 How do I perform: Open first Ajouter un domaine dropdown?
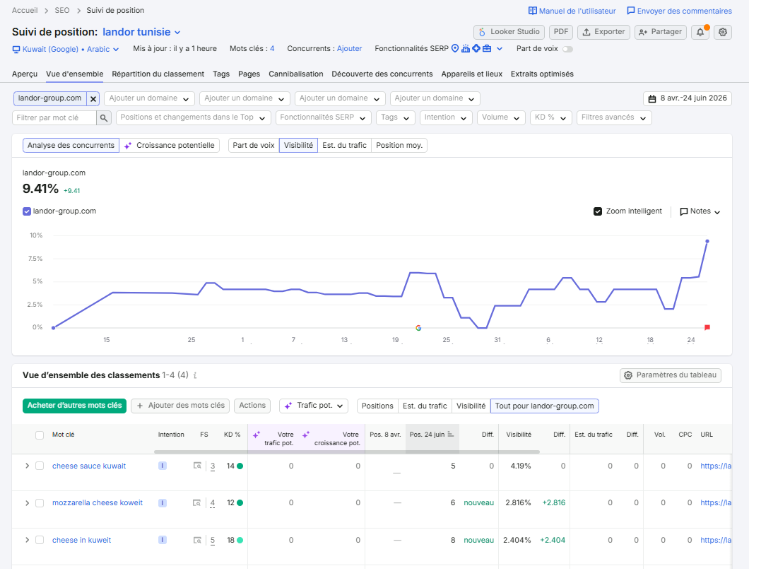(149, 98)
